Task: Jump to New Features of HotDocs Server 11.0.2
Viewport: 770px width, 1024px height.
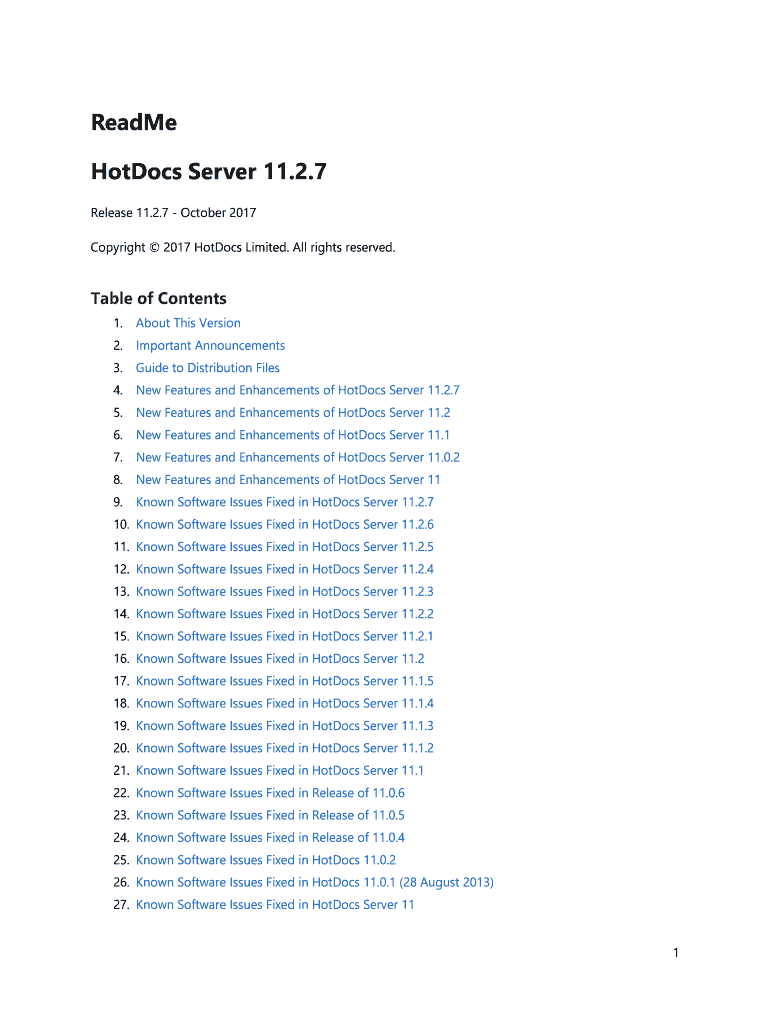Action: coord(297,457)
